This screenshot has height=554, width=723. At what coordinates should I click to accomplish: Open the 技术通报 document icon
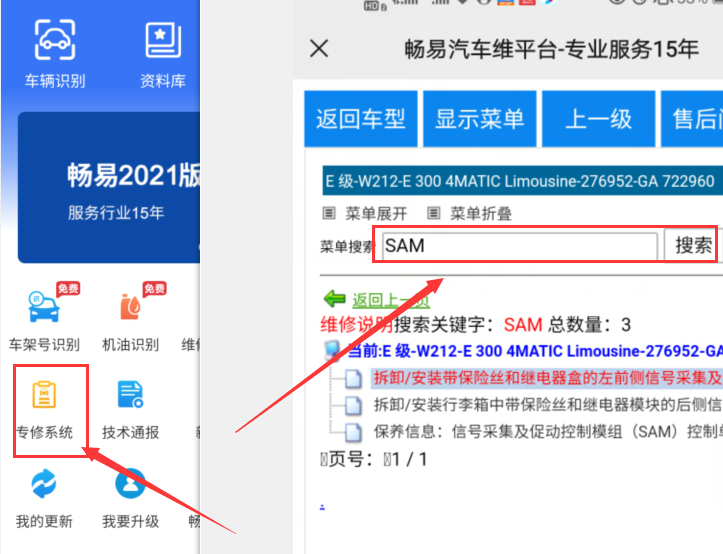pos(130,395)
